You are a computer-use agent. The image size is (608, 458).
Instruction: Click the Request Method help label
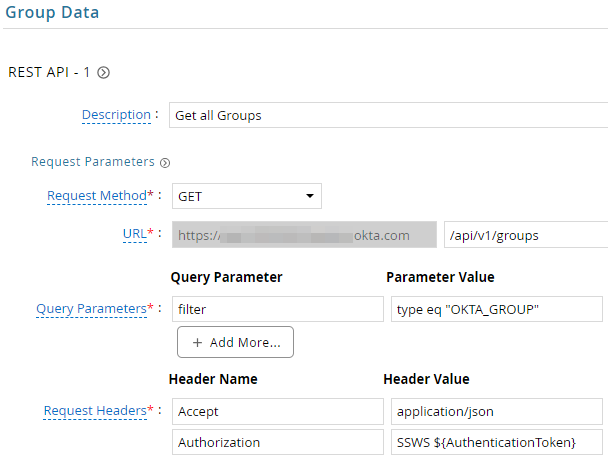coord(97,195)
